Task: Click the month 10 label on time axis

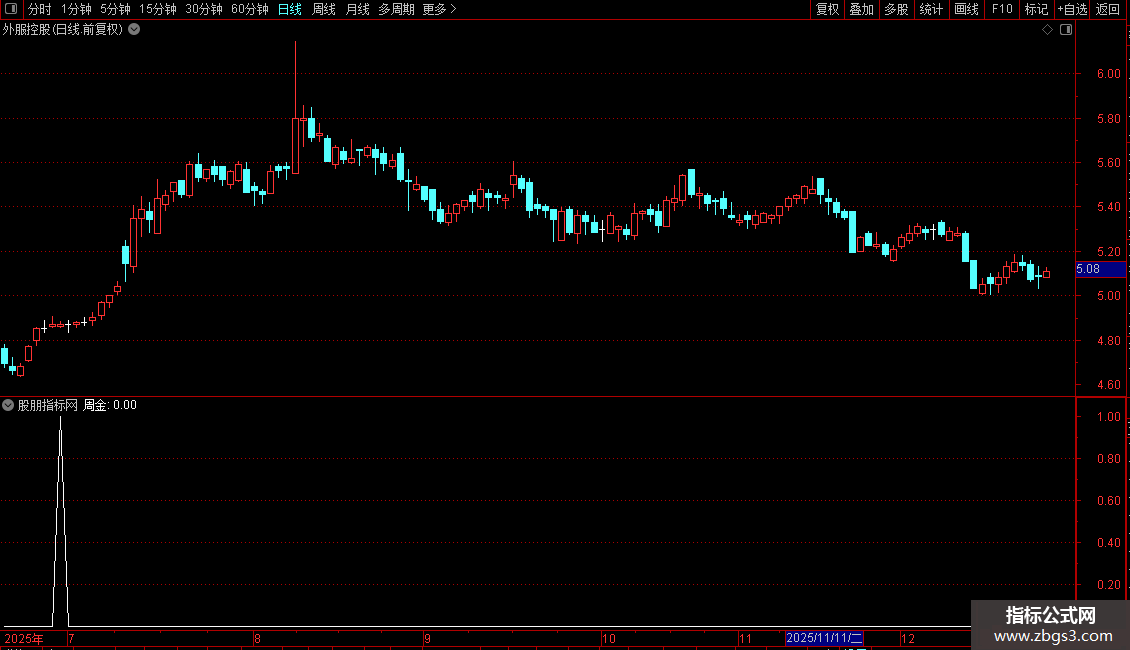Action: point(609,638)
